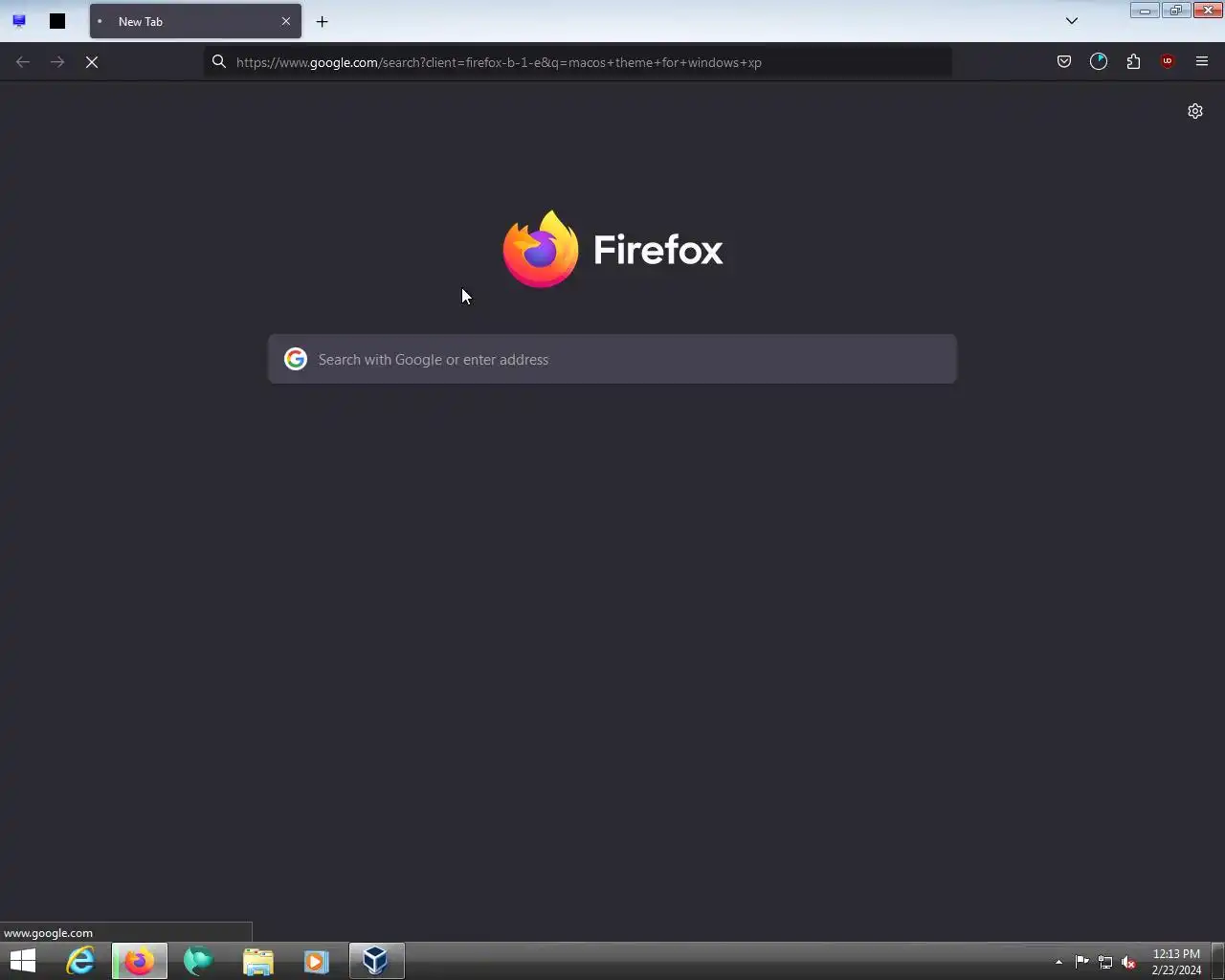The height and width of the screenshot is (980, 1225).
Task: Open File Explorer from the taskbar
Action: (257, 960)
